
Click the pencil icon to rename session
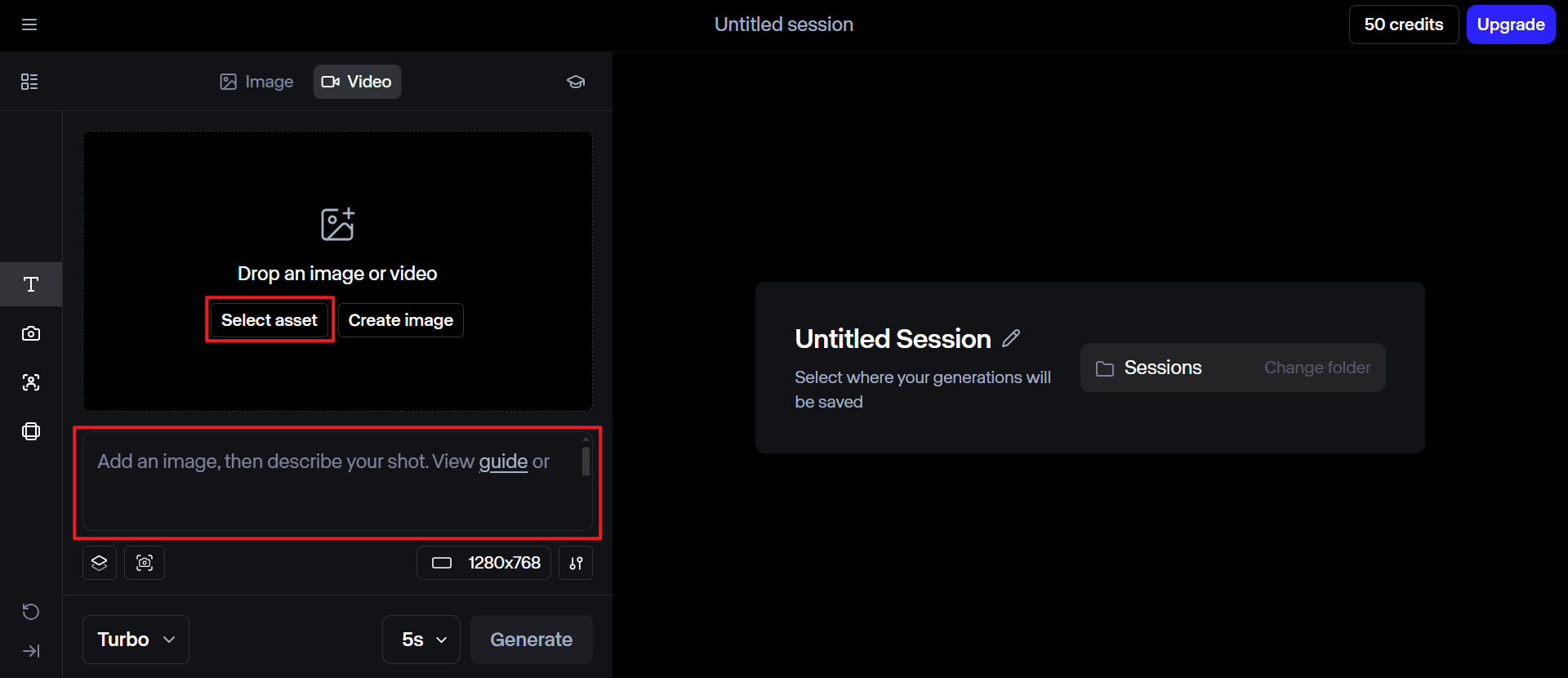tap(1011, 338)
